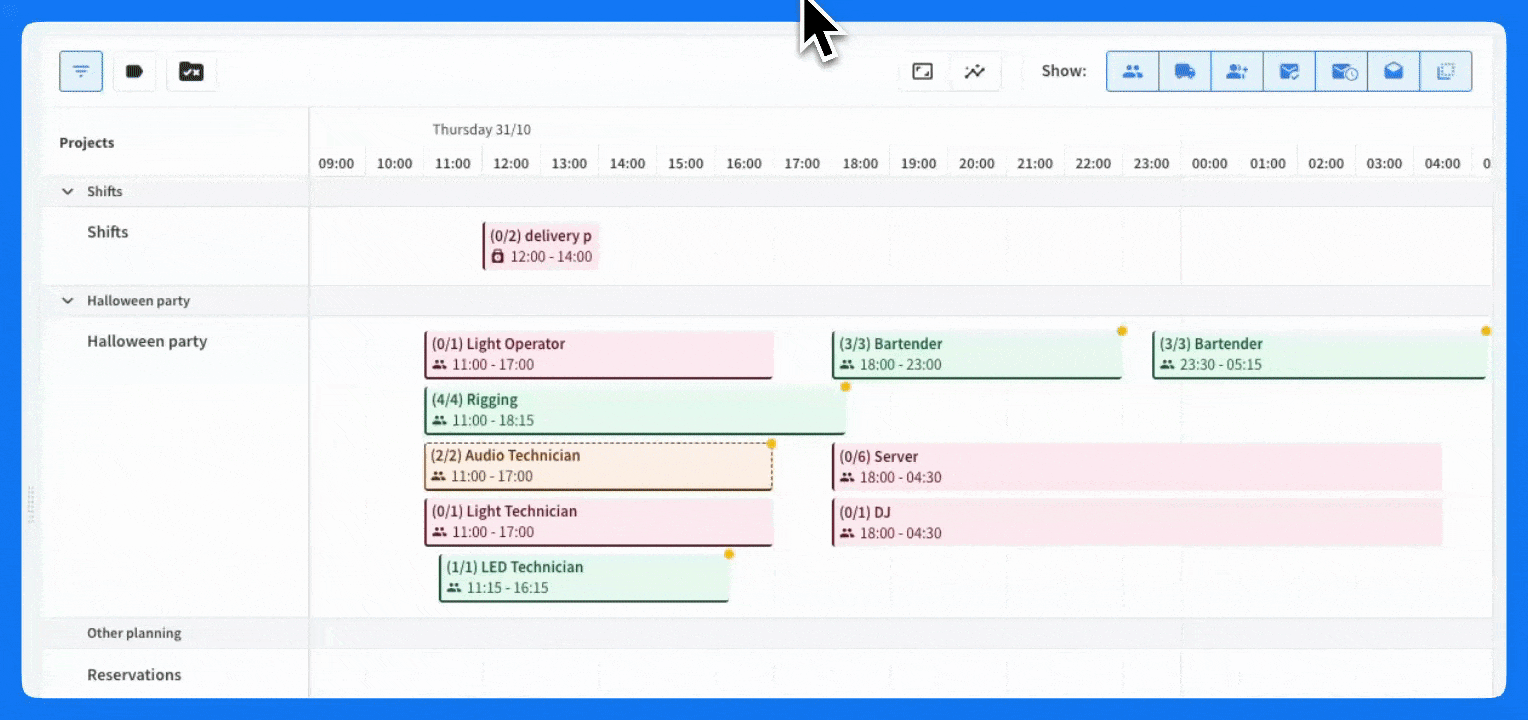
Task: Open the (0/1) DJ shift
Action: 1137,523
